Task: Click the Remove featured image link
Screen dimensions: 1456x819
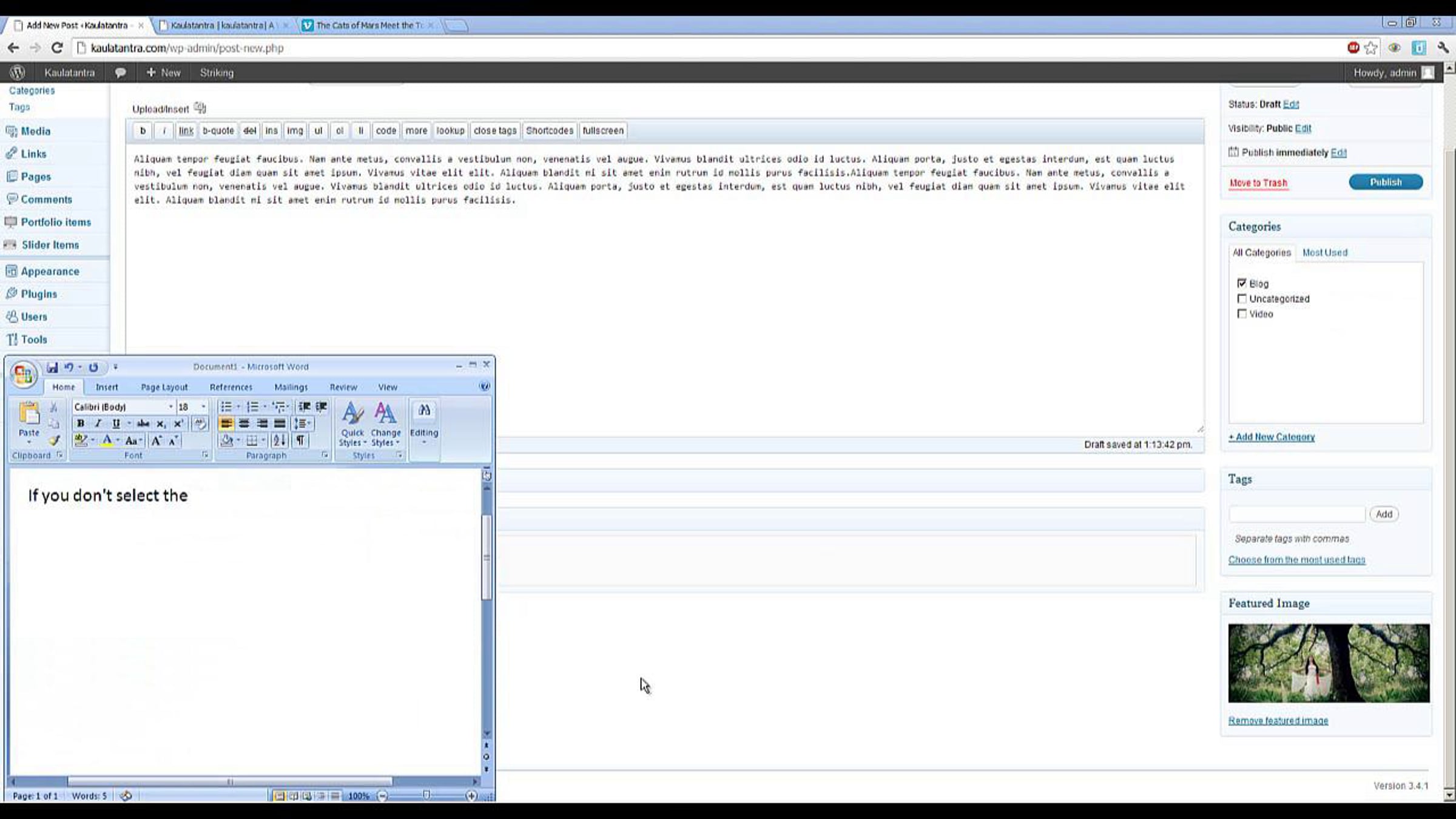Action: click(x=1278, y=721)
